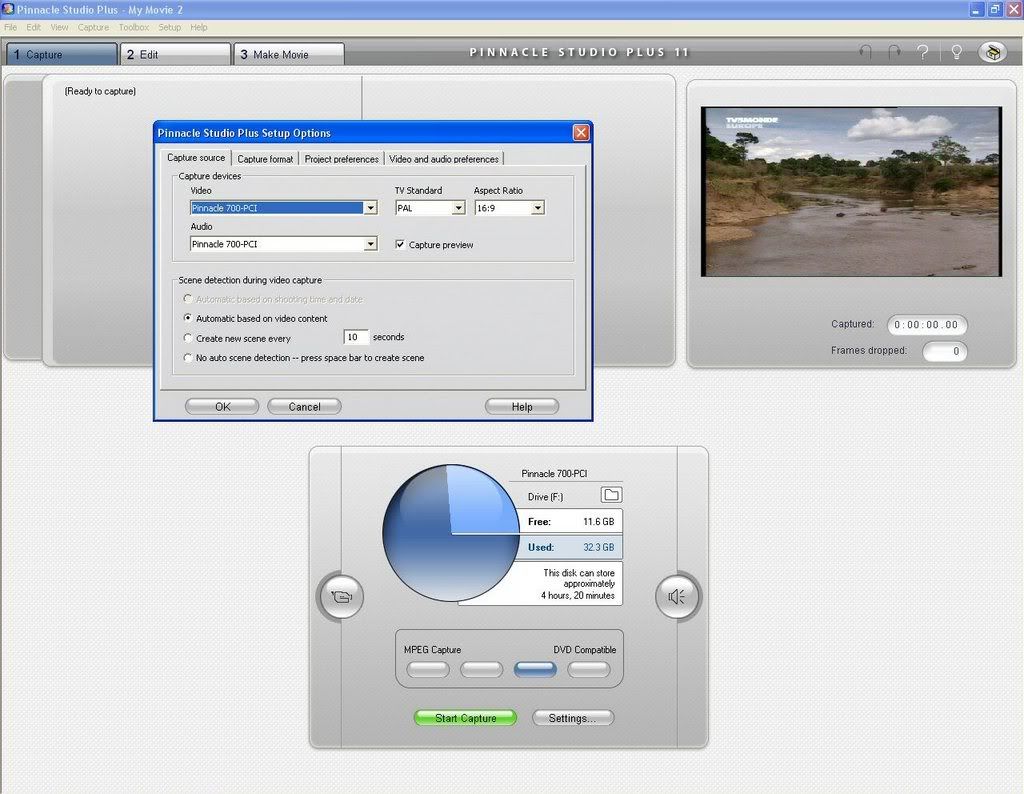The height and width of the screenshot is (794, 1024).
Task: Open the View menu
Action: (x=59, y=27)
